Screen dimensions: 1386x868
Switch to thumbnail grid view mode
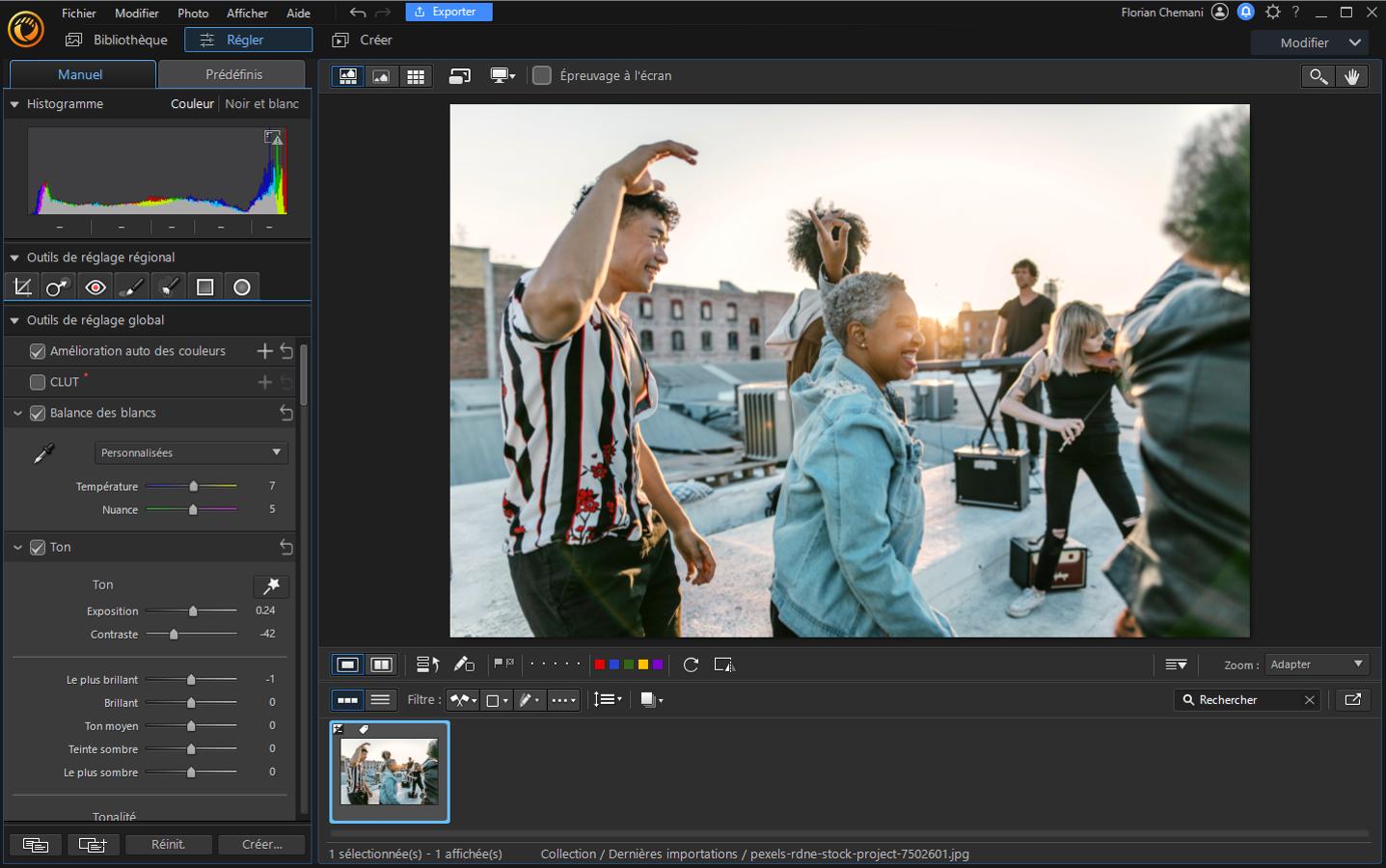pyautogui.click(x=416, y=76)
